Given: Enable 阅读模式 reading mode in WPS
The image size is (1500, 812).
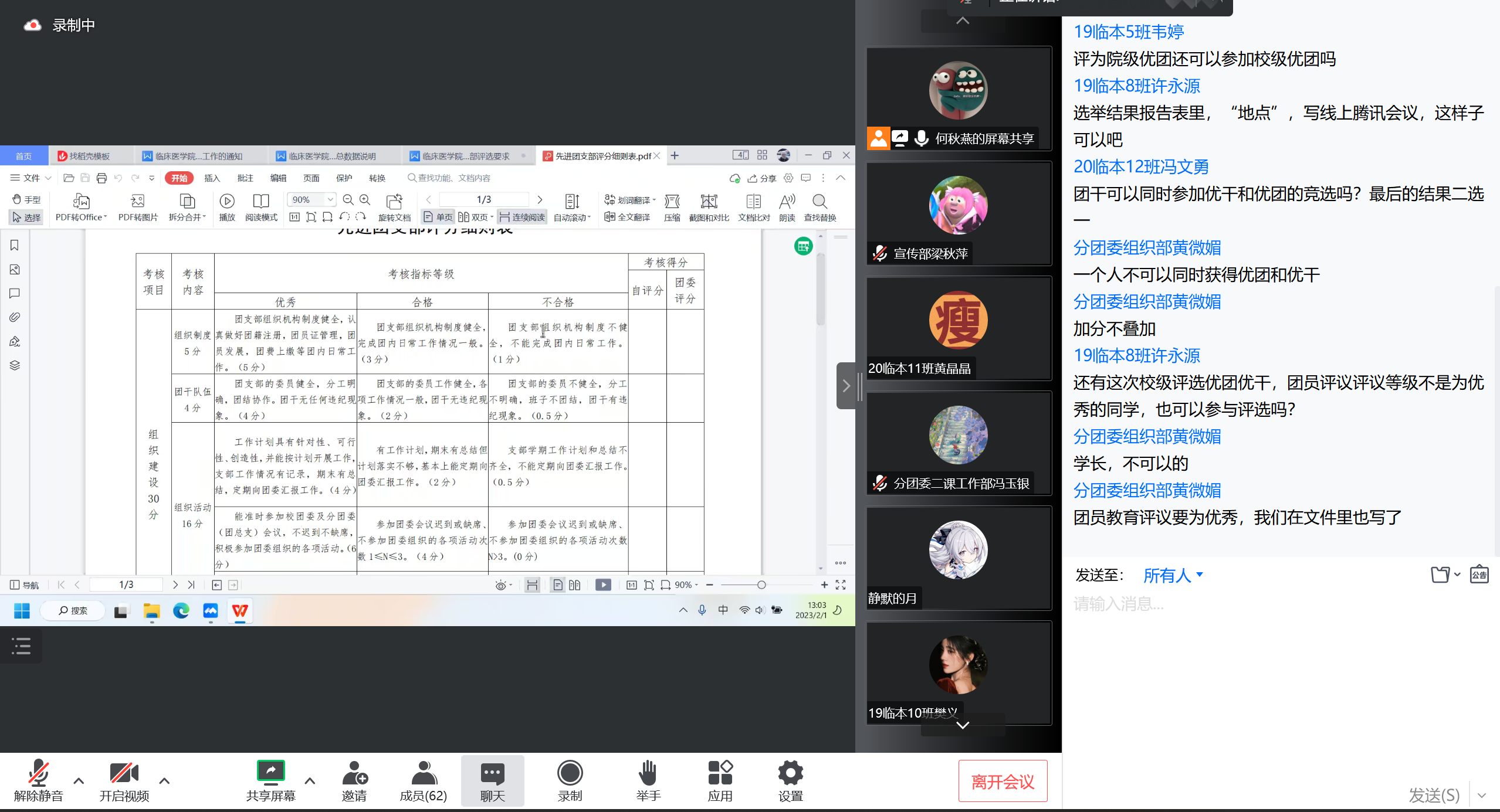Looking at the screenshot, I should pyautogui.click(x=261, y=207).
